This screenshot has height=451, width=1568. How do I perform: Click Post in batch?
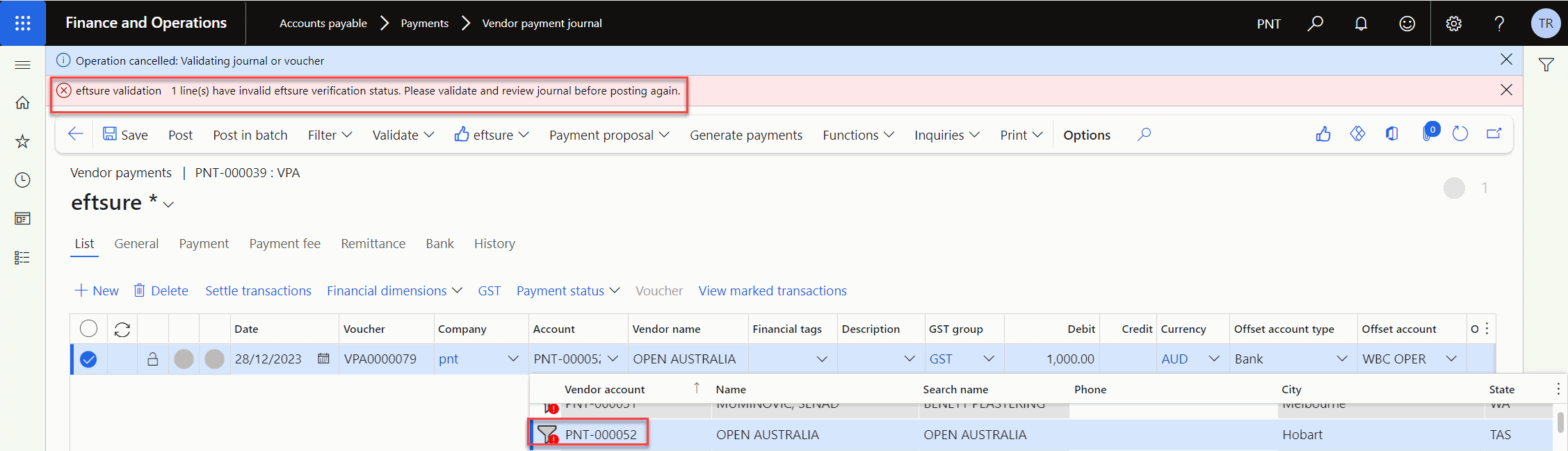tap(250, 135)
